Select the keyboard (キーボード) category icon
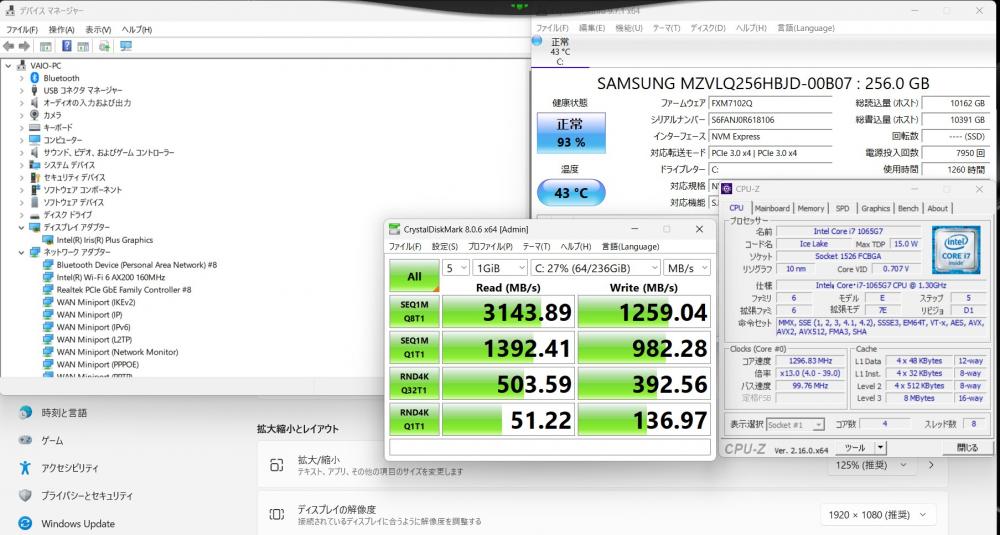 point(34,128)
